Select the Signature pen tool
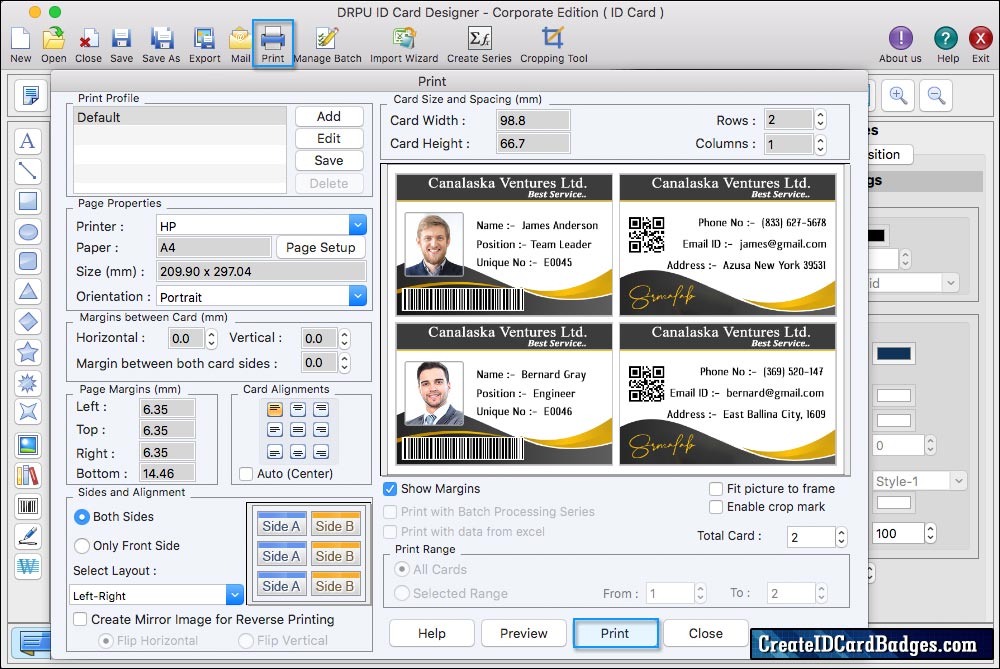The image size is (1000, 669). click(x=27, y=536)
